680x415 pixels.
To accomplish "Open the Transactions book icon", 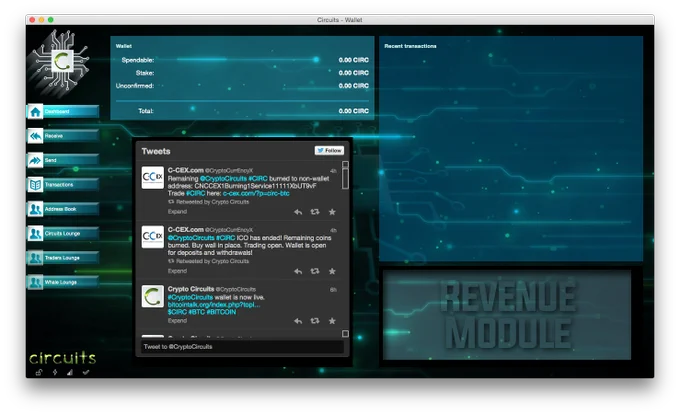I will click(x=36, y=185).
